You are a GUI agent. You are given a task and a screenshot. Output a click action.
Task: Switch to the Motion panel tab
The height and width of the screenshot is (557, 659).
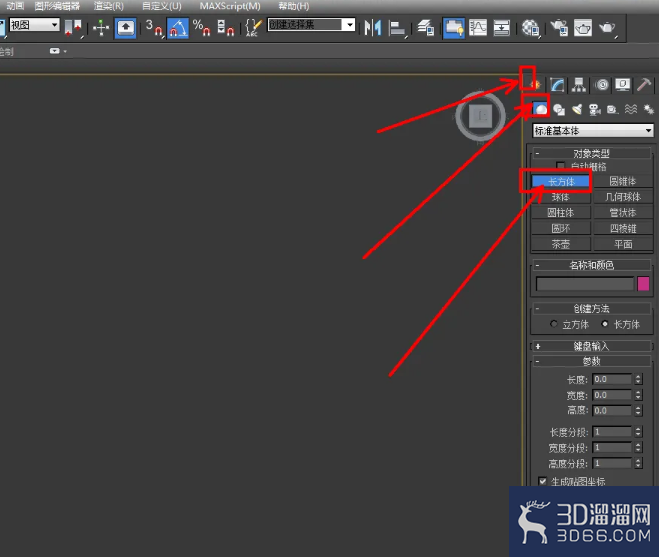point(602,85)
